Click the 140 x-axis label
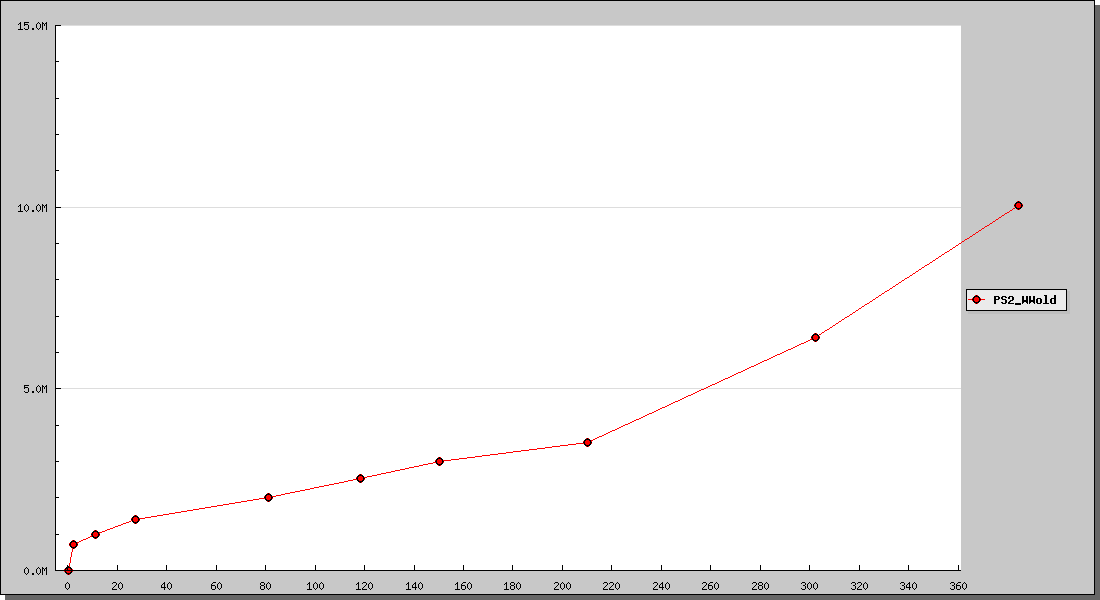This screenshot has height=600, width=1100. pyautogui.click(x=414, y=587)
